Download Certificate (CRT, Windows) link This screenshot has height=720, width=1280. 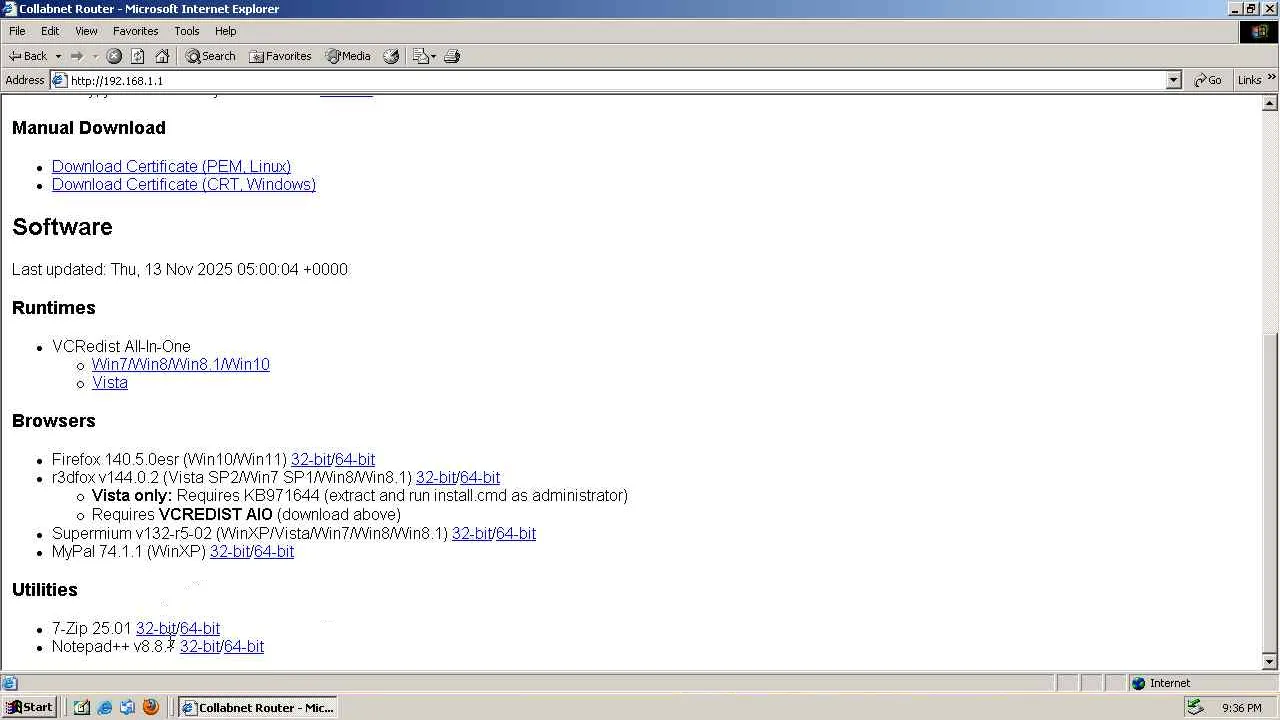(184, 184)
